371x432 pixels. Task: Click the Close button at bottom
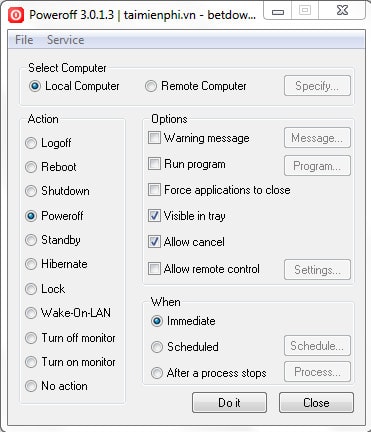click(316, 403)
